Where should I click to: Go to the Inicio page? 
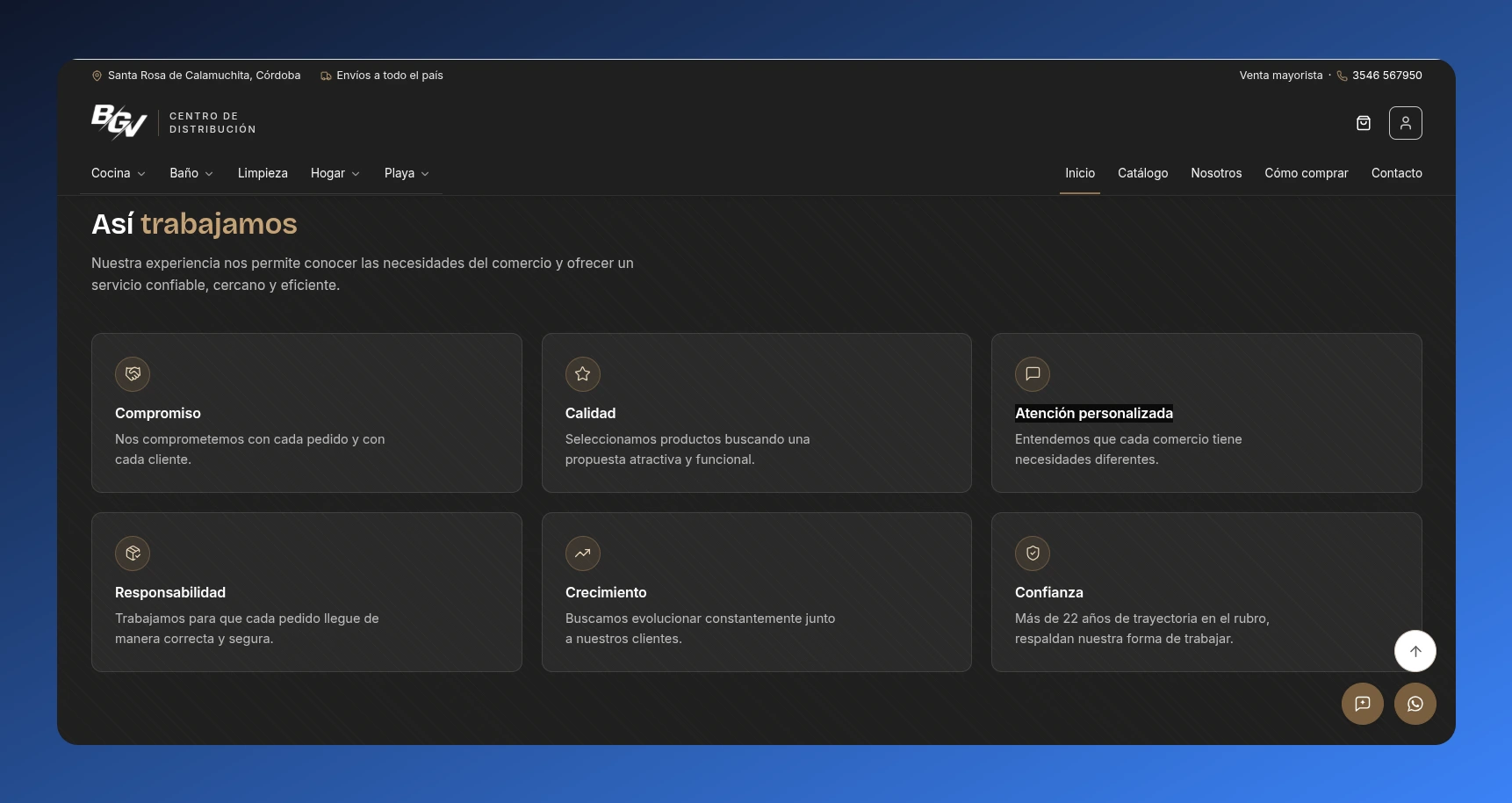pos(1080,173)
